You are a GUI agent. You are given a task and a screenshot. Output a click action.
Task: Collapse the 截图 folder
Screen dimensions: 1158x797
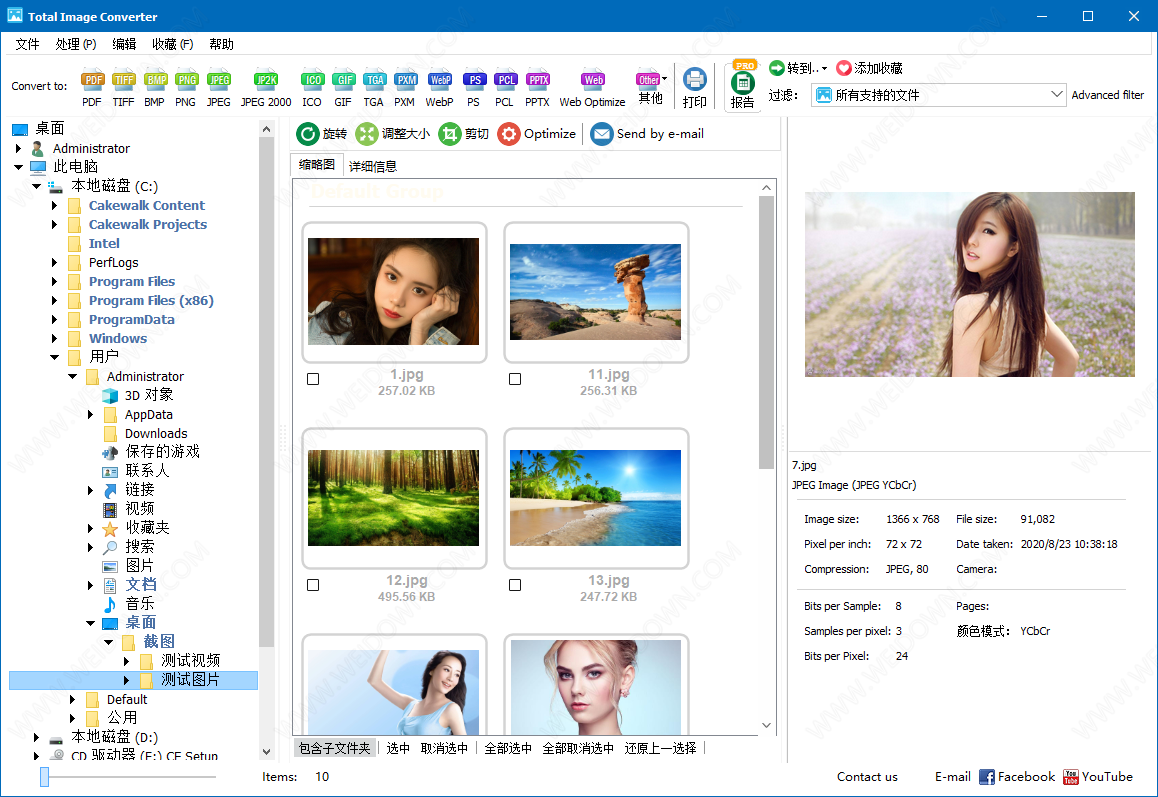108,642
